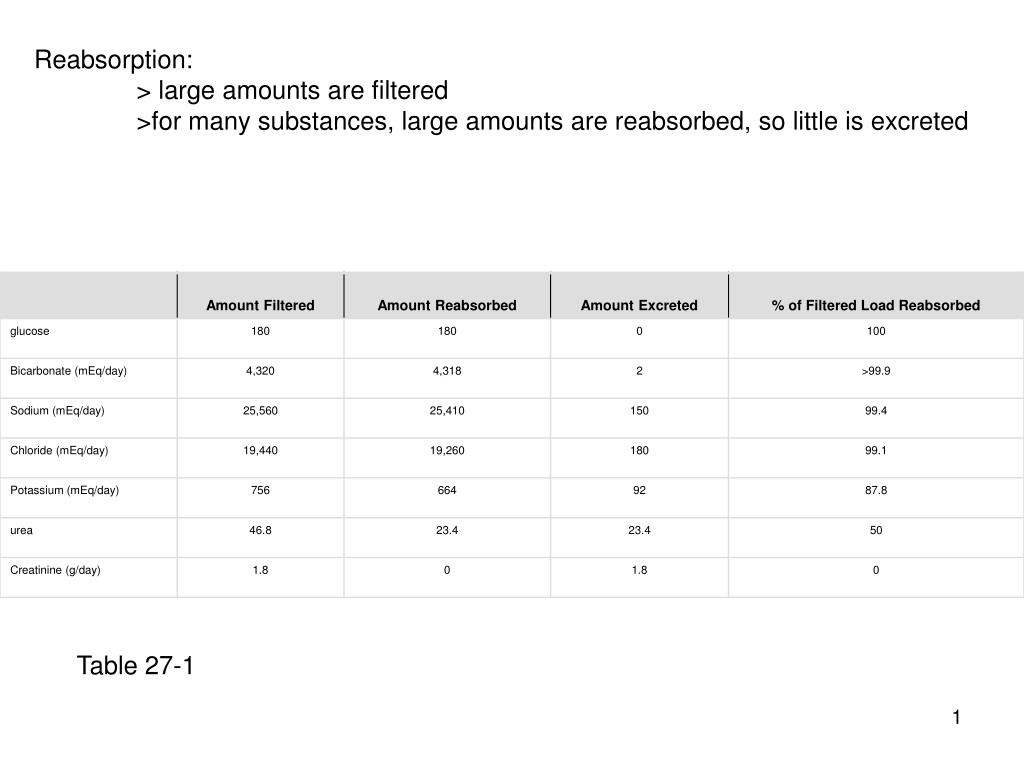Click the 19,260 chloride reabsorbed cell
Screen dimensions: 1024x768
(x=447, y=451)
